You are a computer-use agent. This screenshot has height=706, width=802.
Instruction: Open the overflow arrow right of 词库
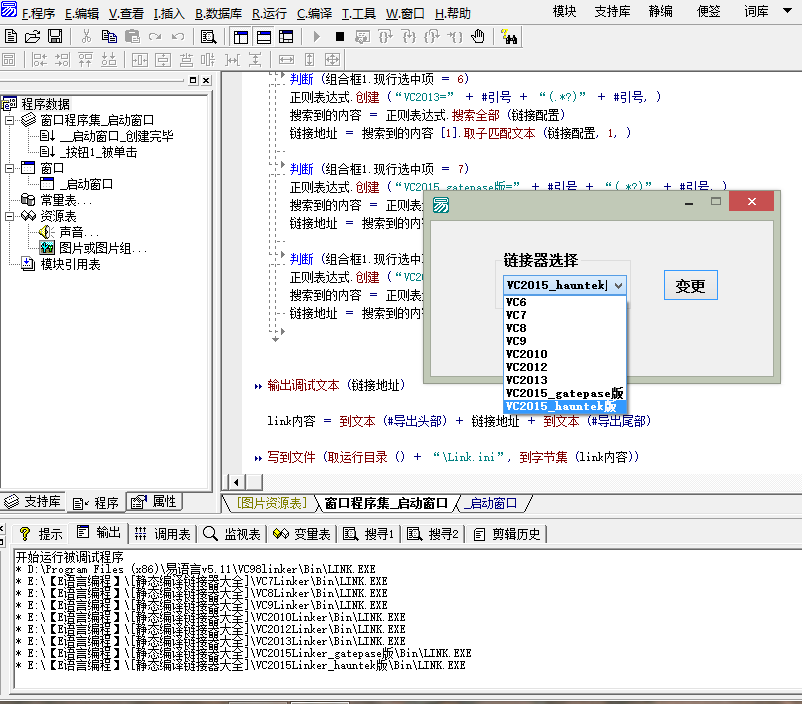coord(788,11)
